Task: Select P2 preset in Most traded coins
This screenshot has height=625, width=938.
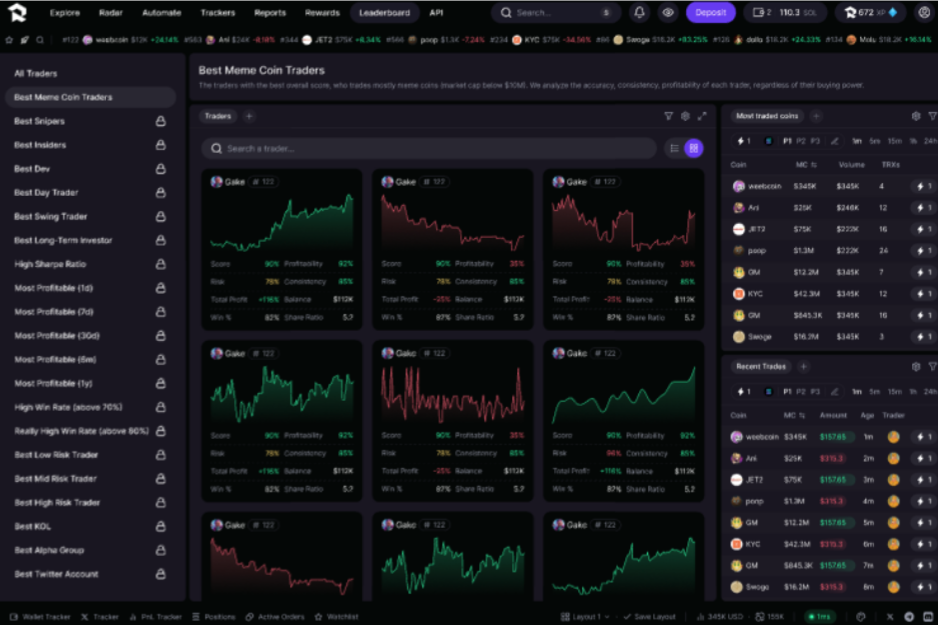Action: [x=801, y=141]
